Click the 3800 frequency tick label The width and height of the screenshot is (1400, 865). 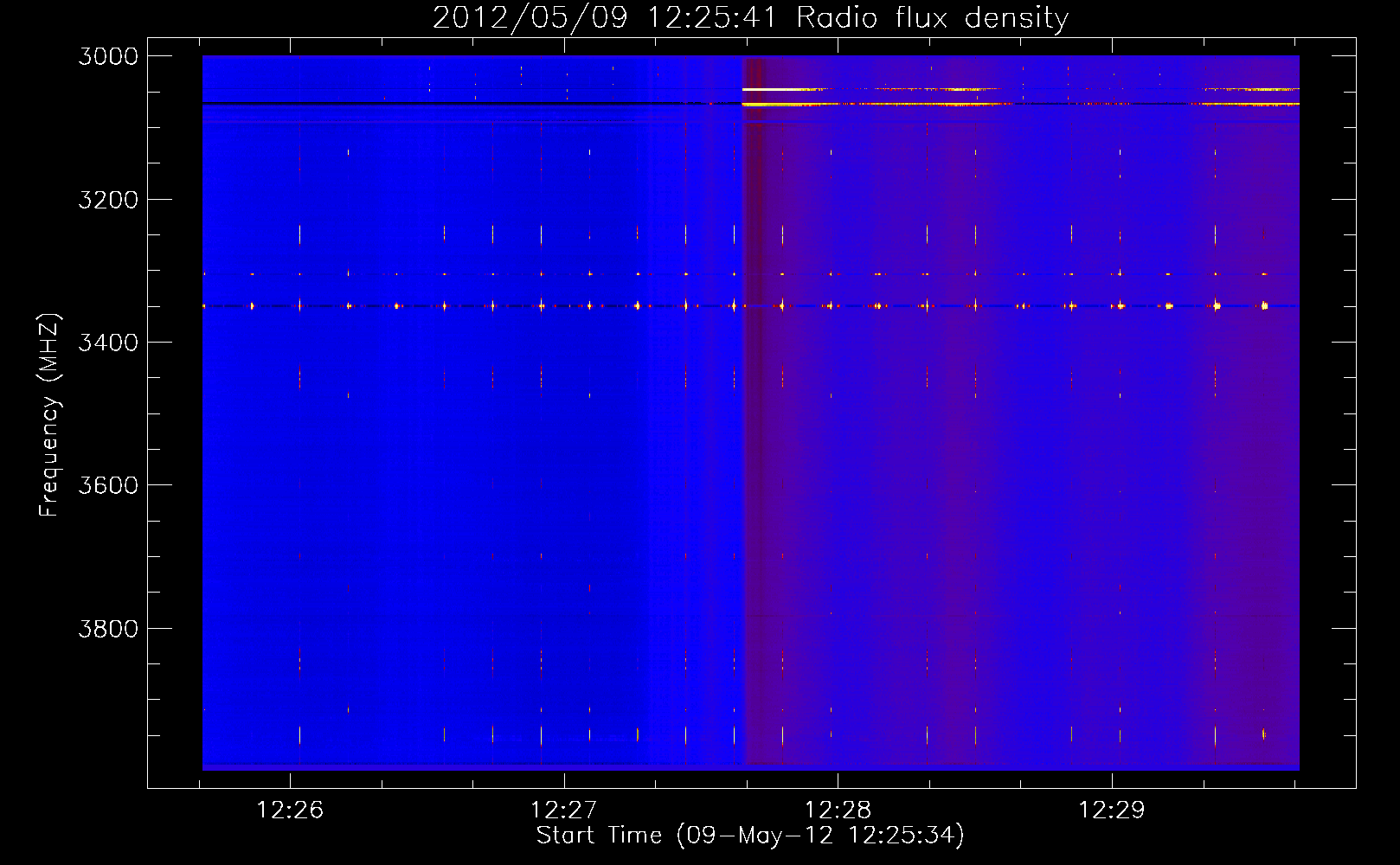tap(108, 628)
